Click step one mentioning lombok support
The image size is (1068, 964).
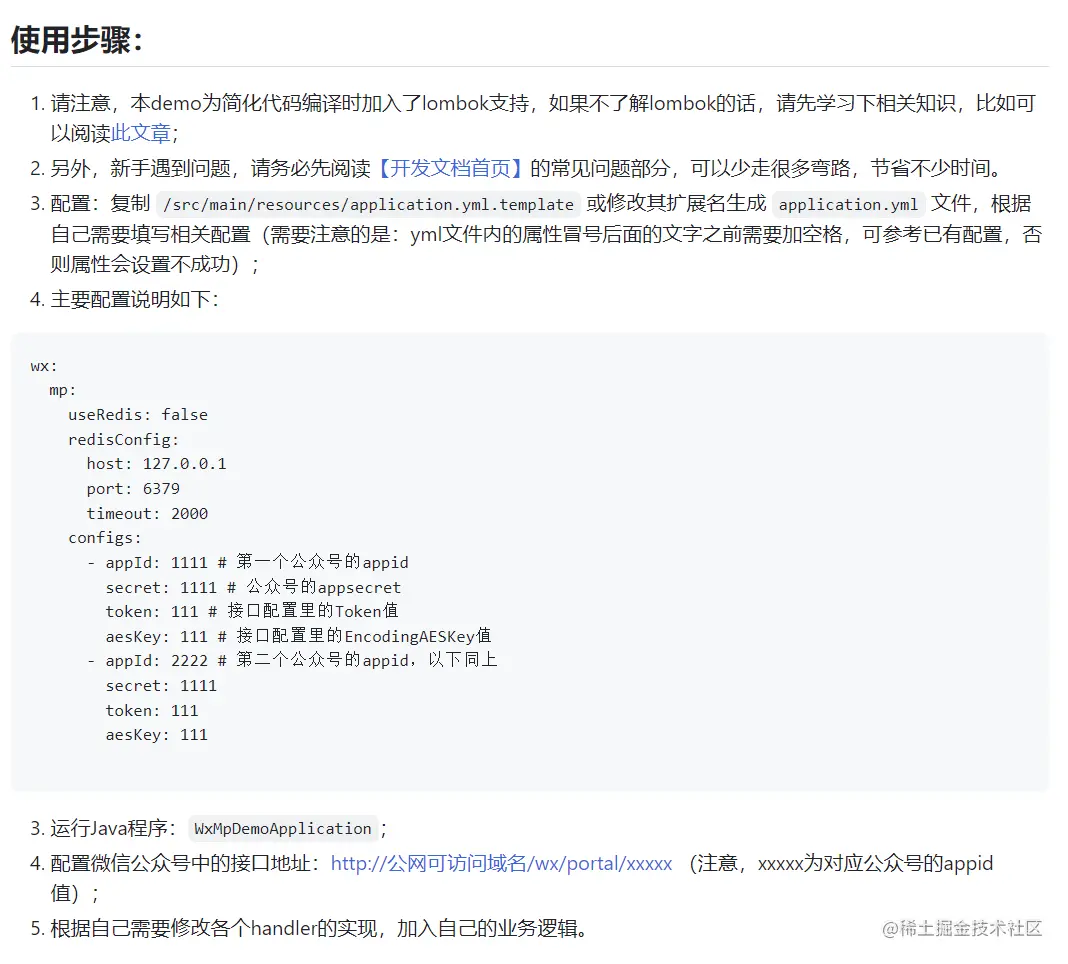coord(400,103)
